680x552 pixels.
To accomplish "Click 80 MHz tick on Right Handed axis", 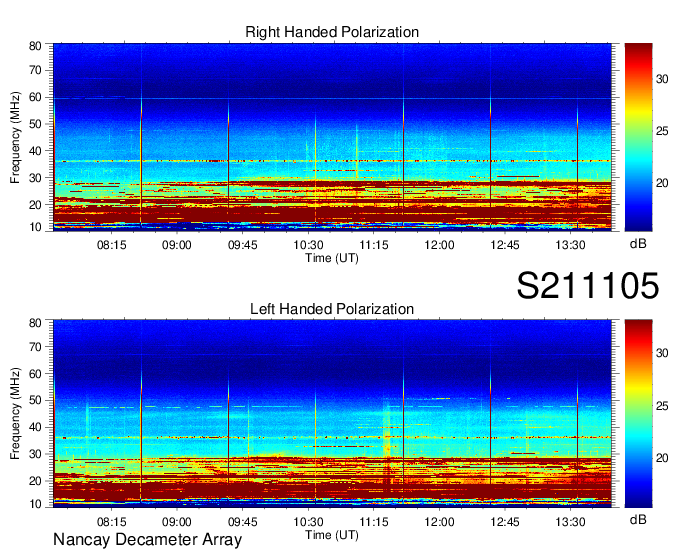I will (x=35, y=46).
